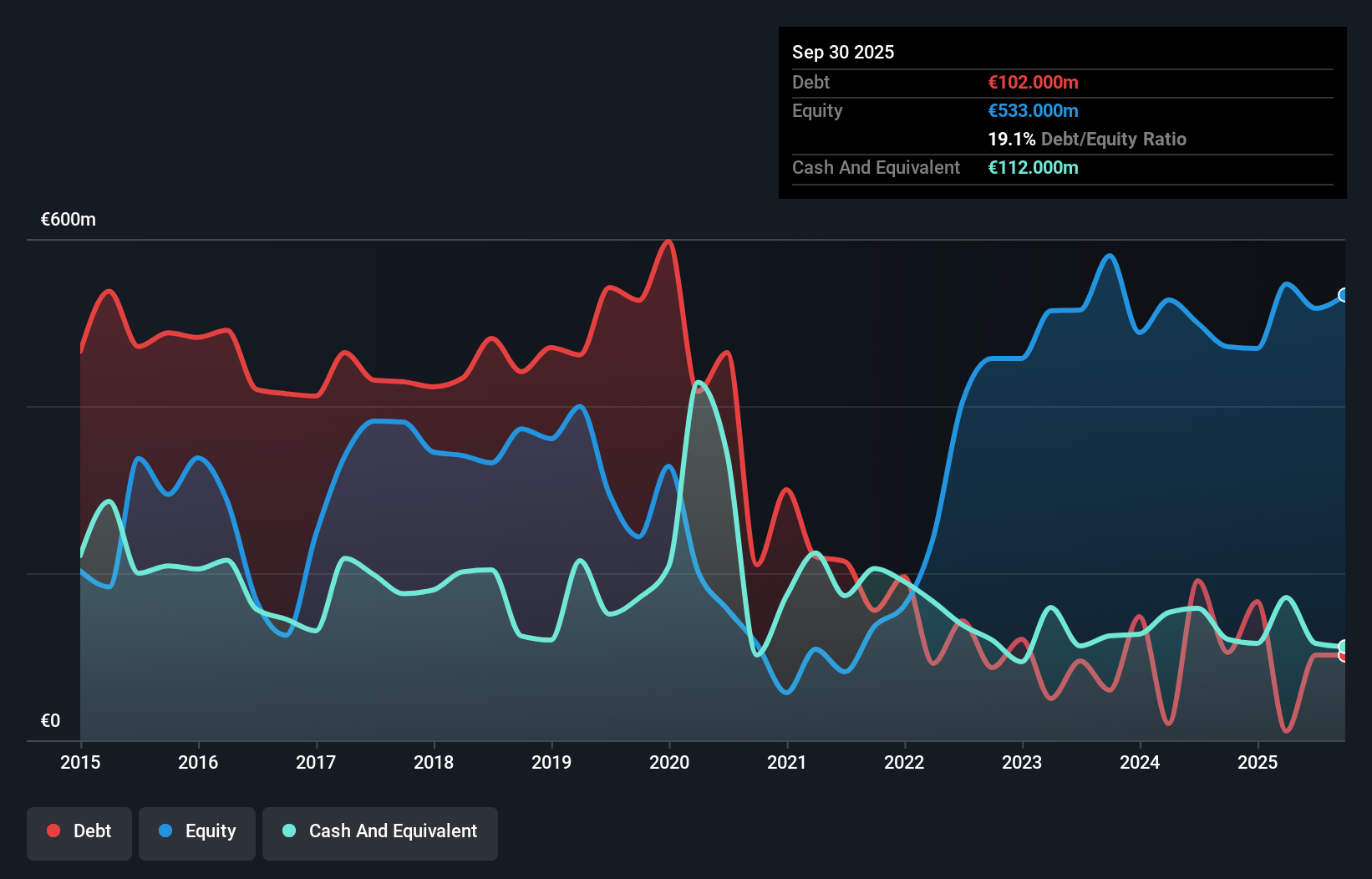1372x879 pixels.
Task: Click the teal Cash And Equivalent legend dot
Action: (x=287, y=831)
